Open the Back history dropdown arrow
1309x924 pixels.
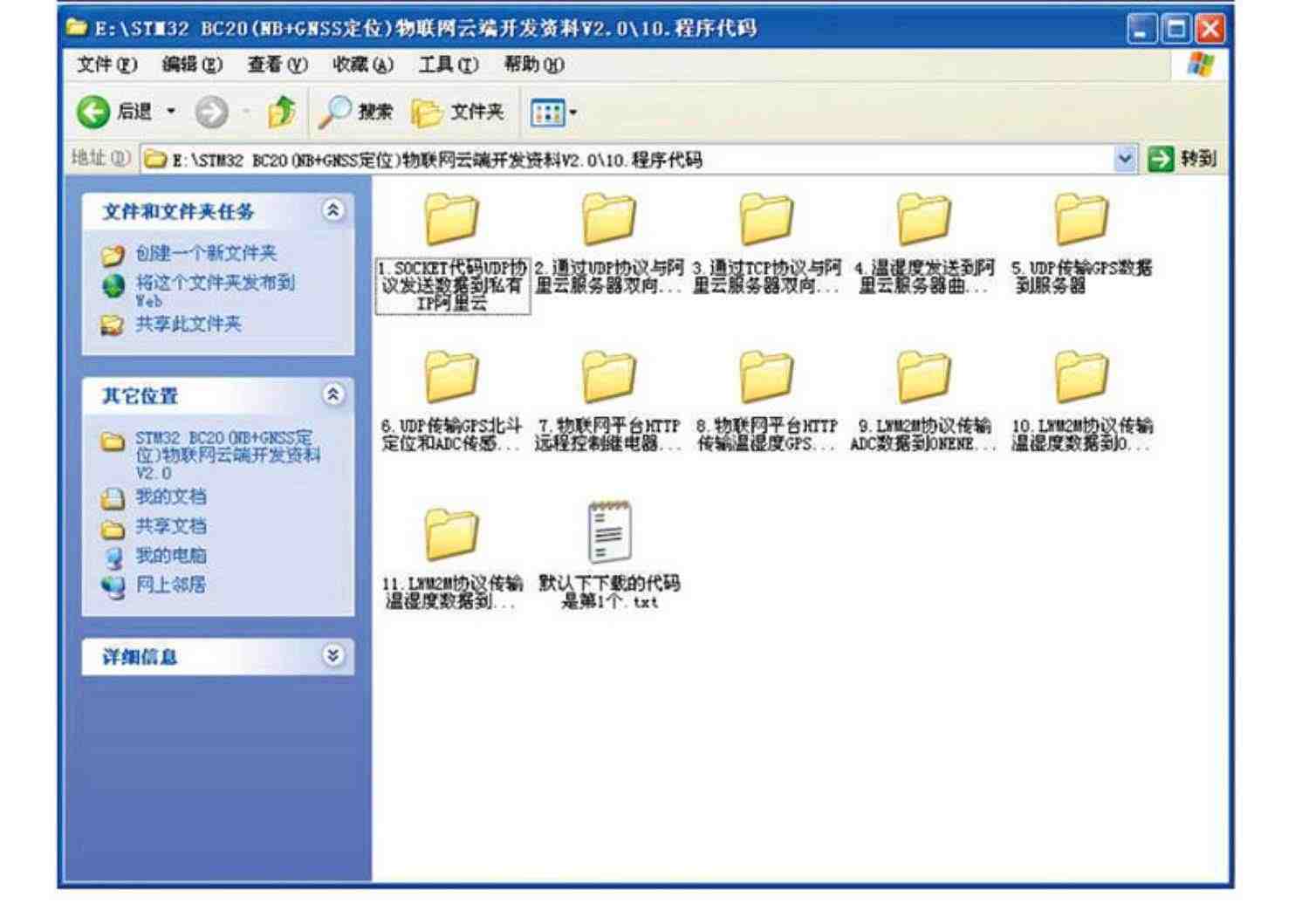click(171, 112)
